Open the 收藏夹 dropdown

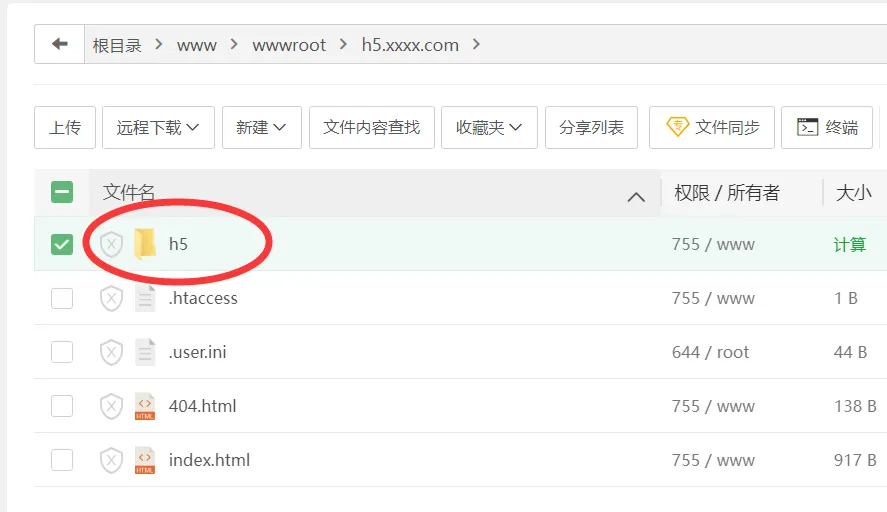click(x=489, y=128)
